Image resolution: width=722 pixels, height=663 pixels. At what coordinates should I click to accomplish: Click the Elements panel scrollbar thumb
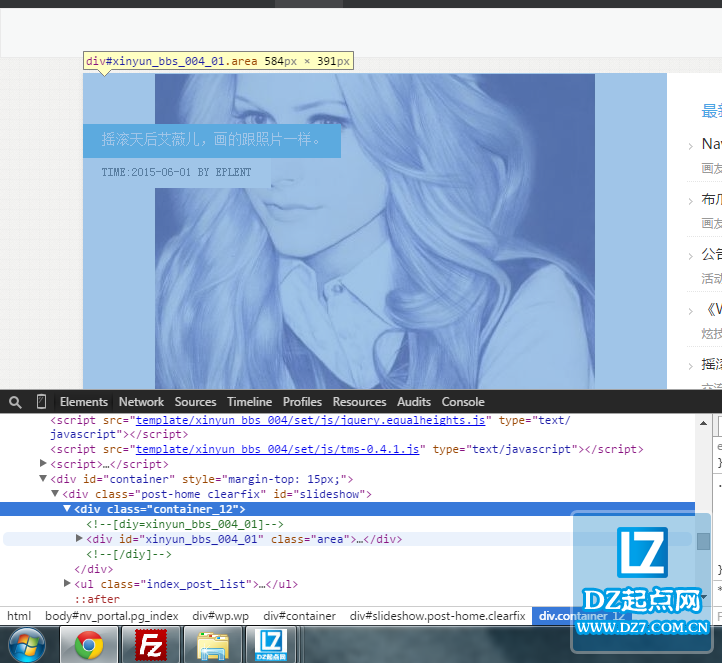coord(703,541)
